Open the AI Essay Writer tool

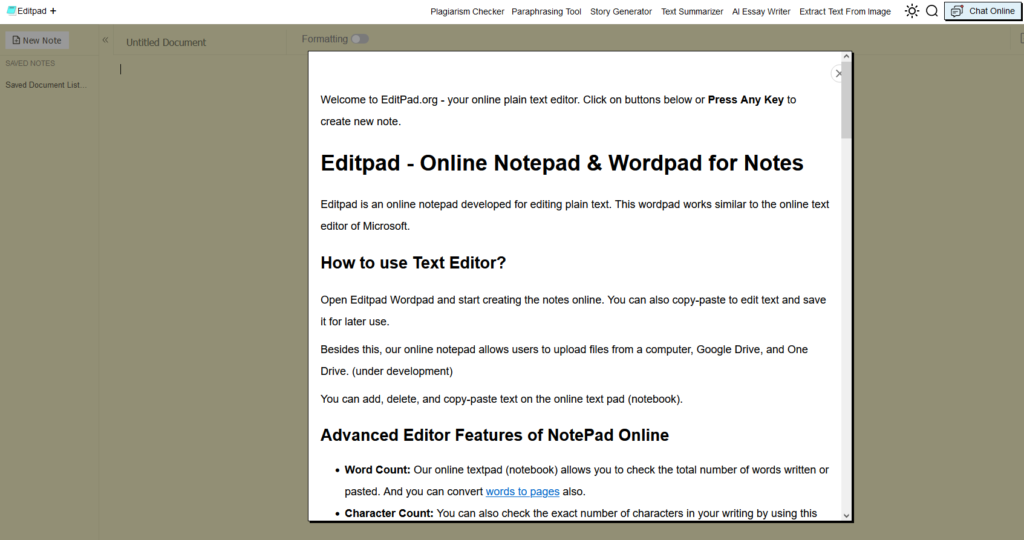(761, 12)
